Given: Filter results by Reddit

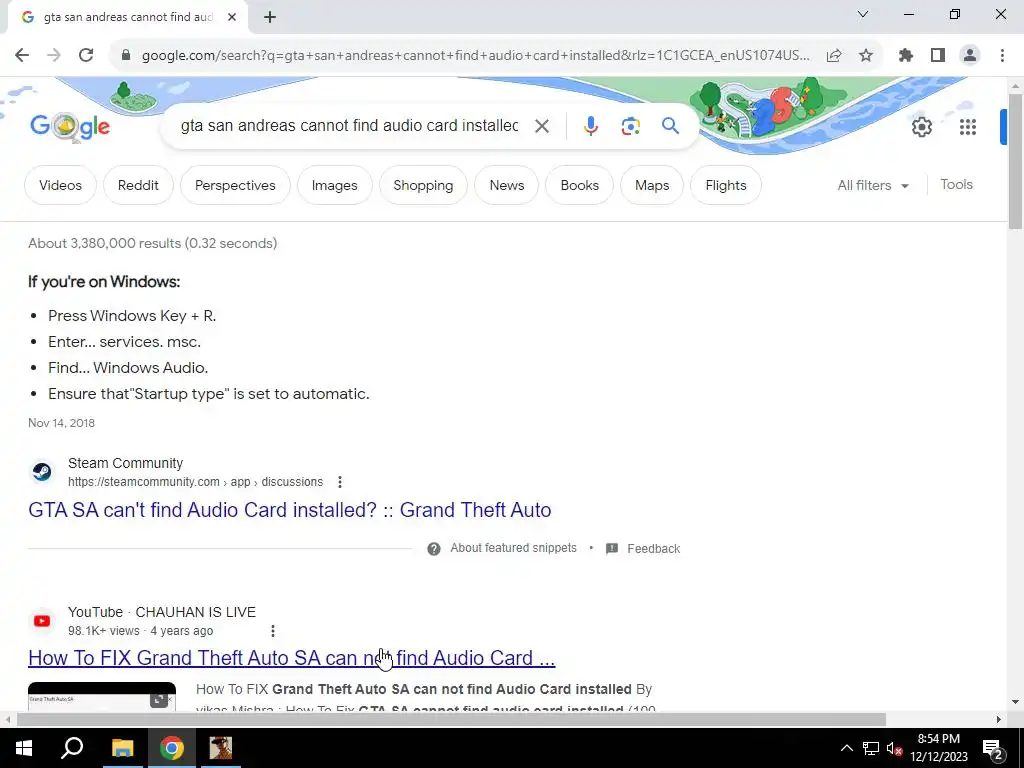Looking at the screenshot, I should [138, 185].
